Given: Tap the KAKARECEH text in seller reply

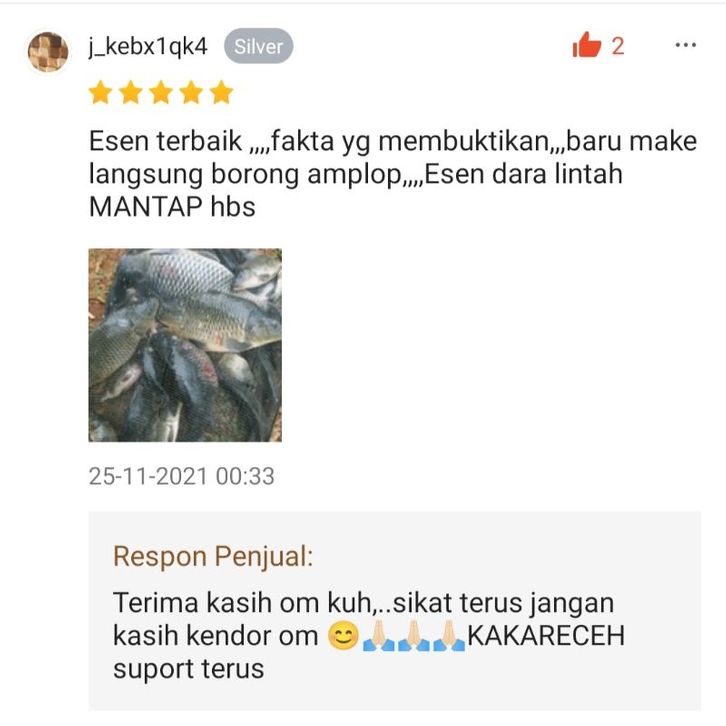Looking at the screenshot, I should click(546, 636).
